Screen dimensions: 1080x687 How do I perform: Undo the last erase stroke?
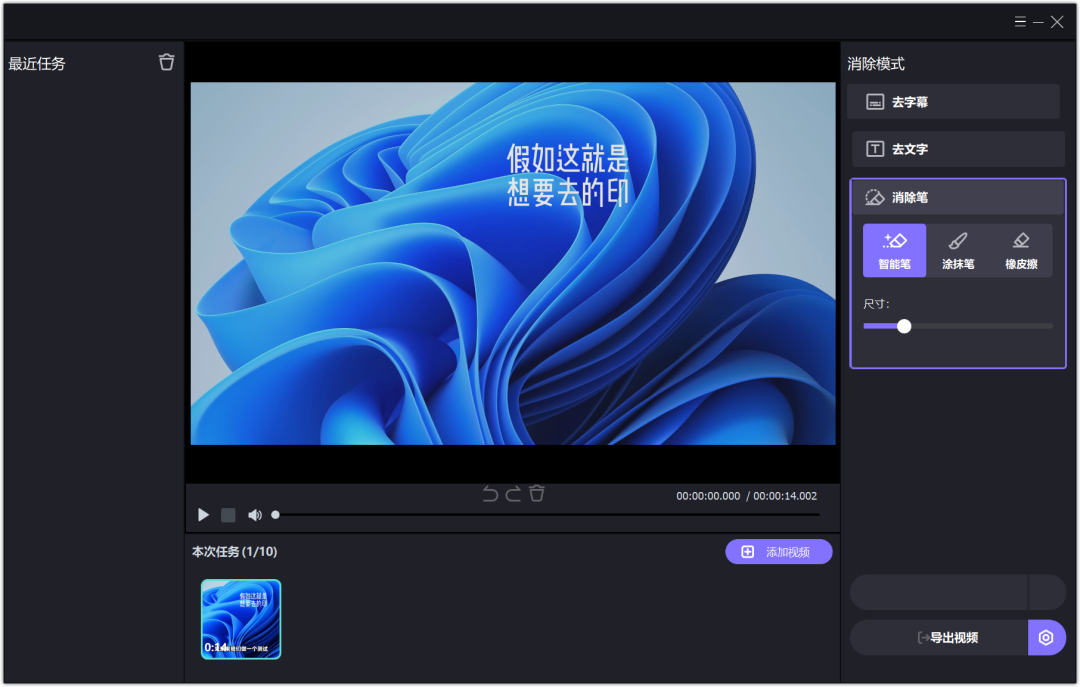tap(490, 493)
